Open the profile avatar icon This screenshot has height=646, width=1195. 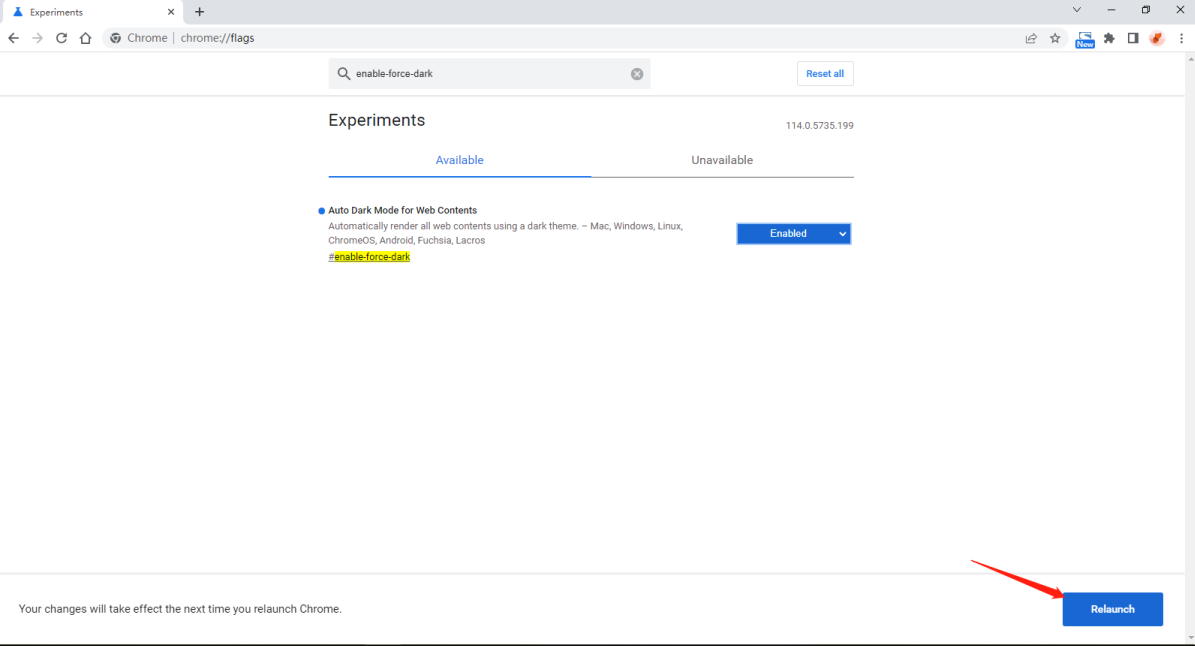tap(1157, 38)
